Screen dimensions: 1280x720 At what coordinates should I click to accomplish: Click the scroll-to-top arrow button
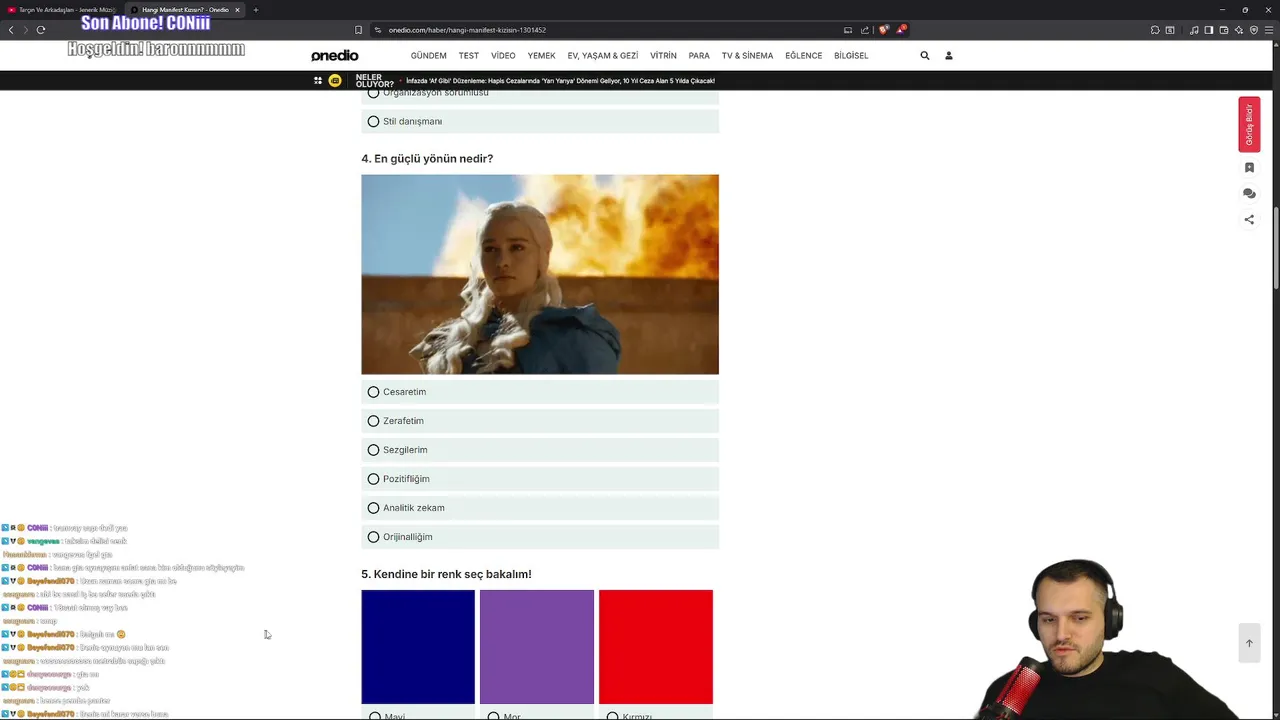coord(1249,643)
